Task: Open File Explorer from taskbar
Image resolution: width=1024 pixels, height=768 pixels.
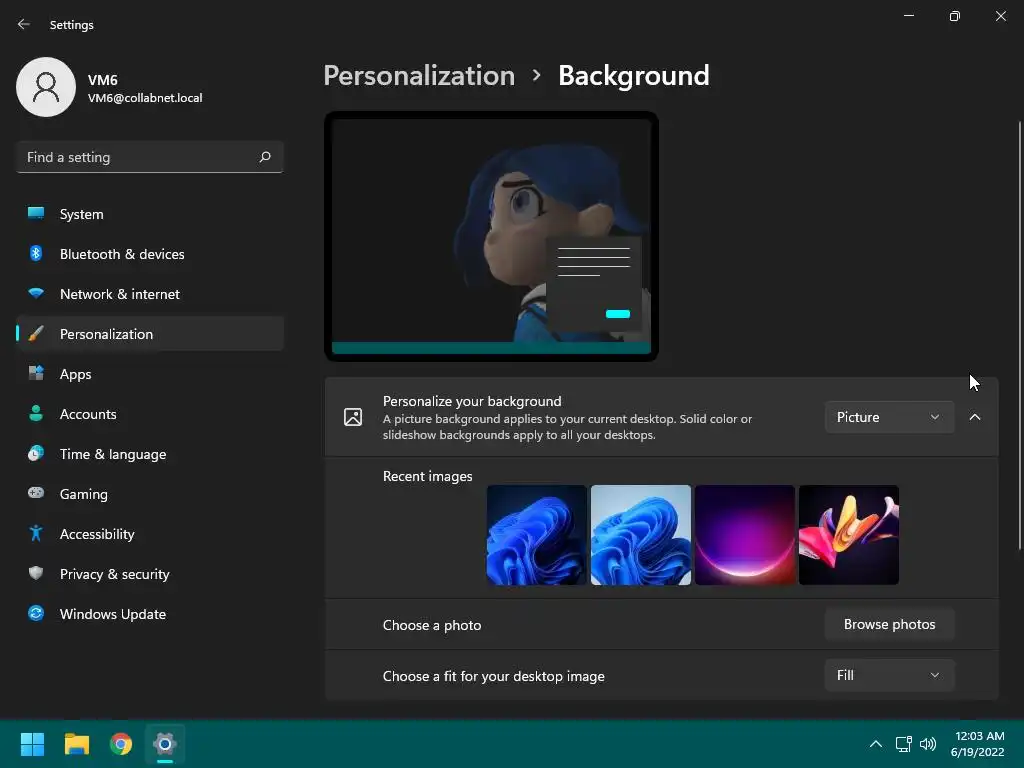Action: tap(76, 744)
